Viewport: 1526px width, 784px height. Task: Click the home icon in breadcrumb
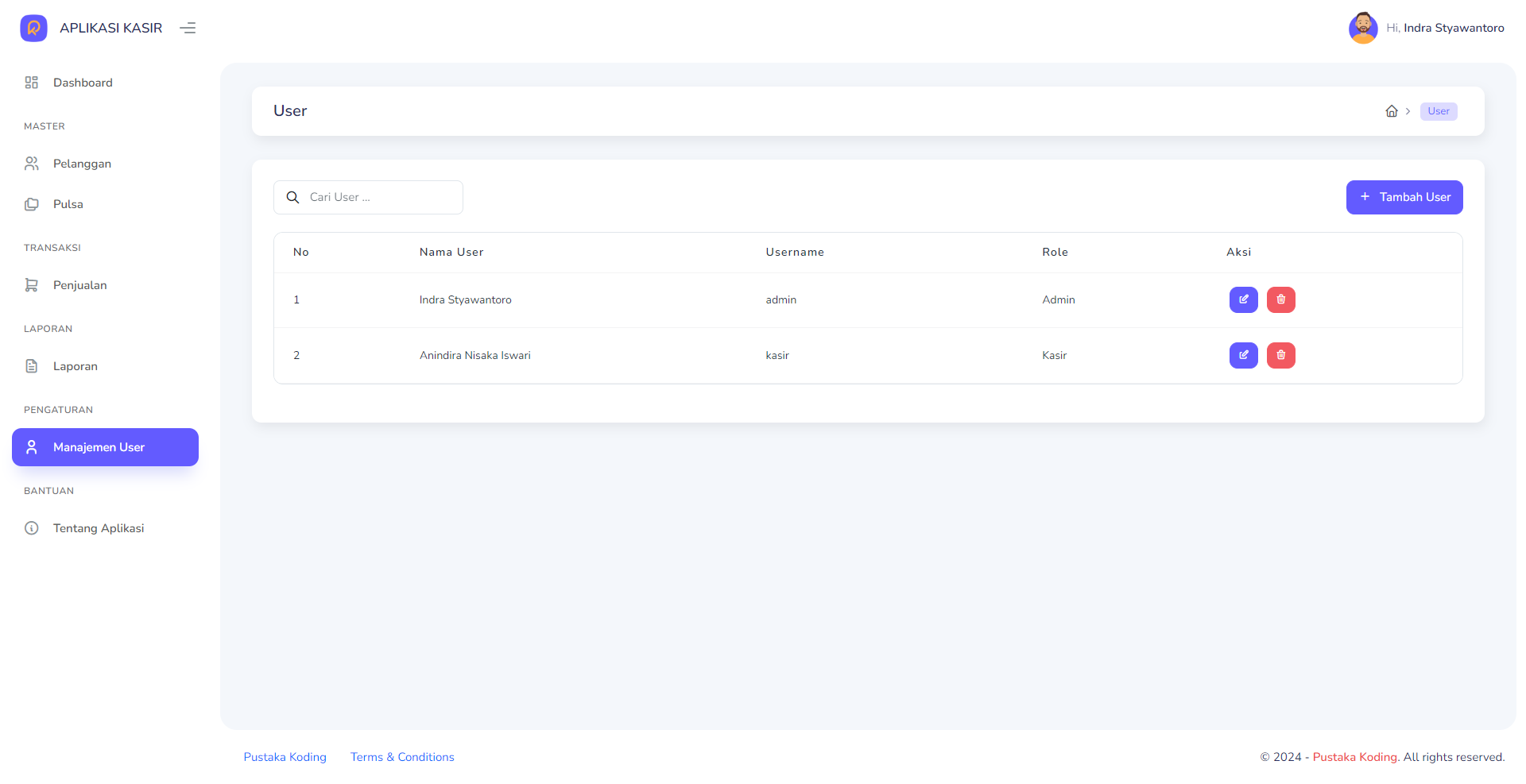click(x=1392, y=111)
